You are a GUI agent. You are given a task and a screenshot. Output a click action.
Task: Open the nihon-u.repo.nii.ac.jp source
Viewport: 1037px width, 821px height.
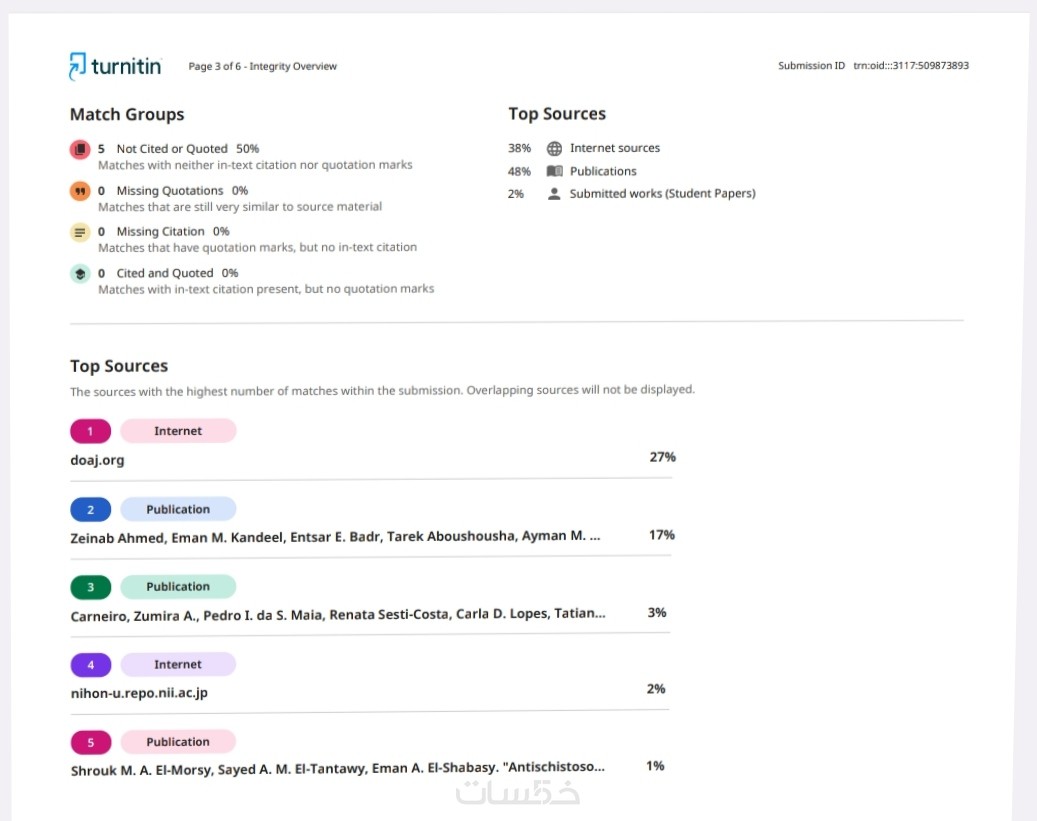(139, 692)
